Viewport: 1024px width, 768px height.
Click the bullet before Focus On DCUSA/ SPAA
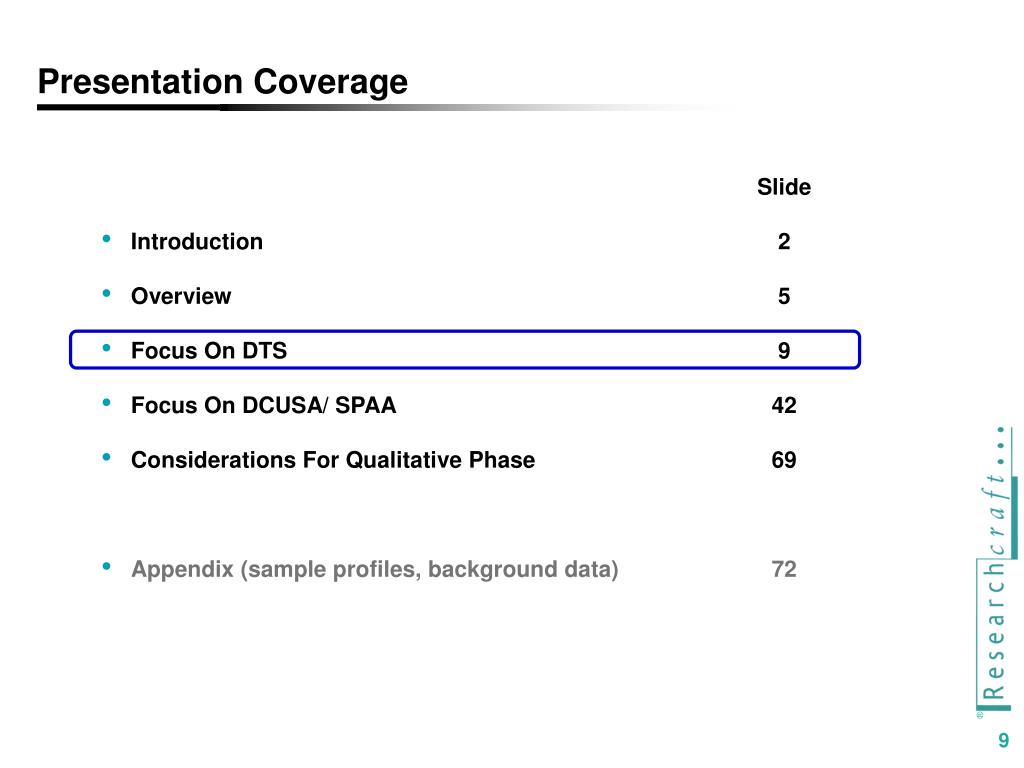click(x=106, y=404)
